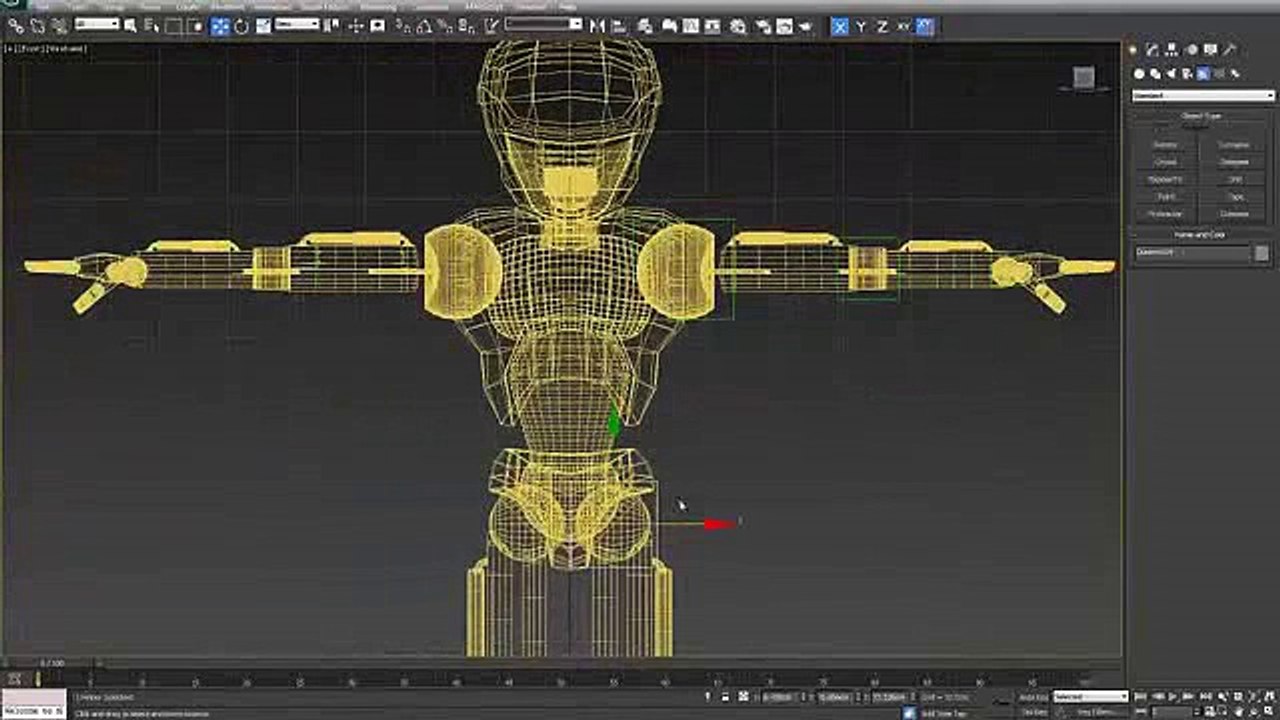Open the Render Setup dialog
The image size is (1280, 720).
763,26
